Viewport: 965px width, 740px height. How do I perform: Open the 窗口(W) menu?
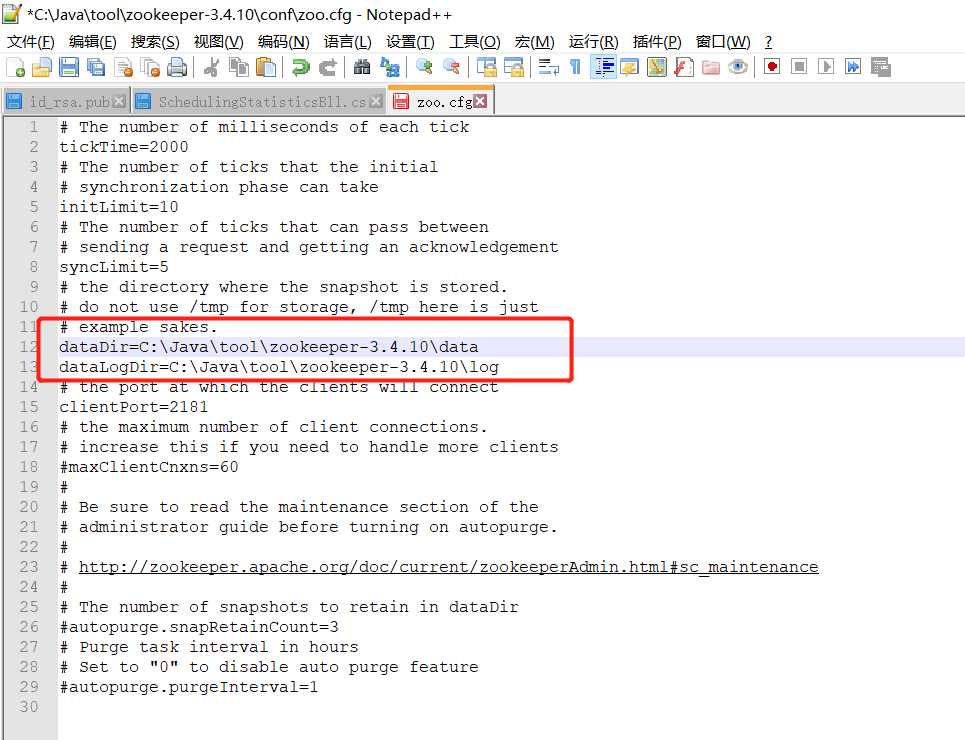pos(723,42)
